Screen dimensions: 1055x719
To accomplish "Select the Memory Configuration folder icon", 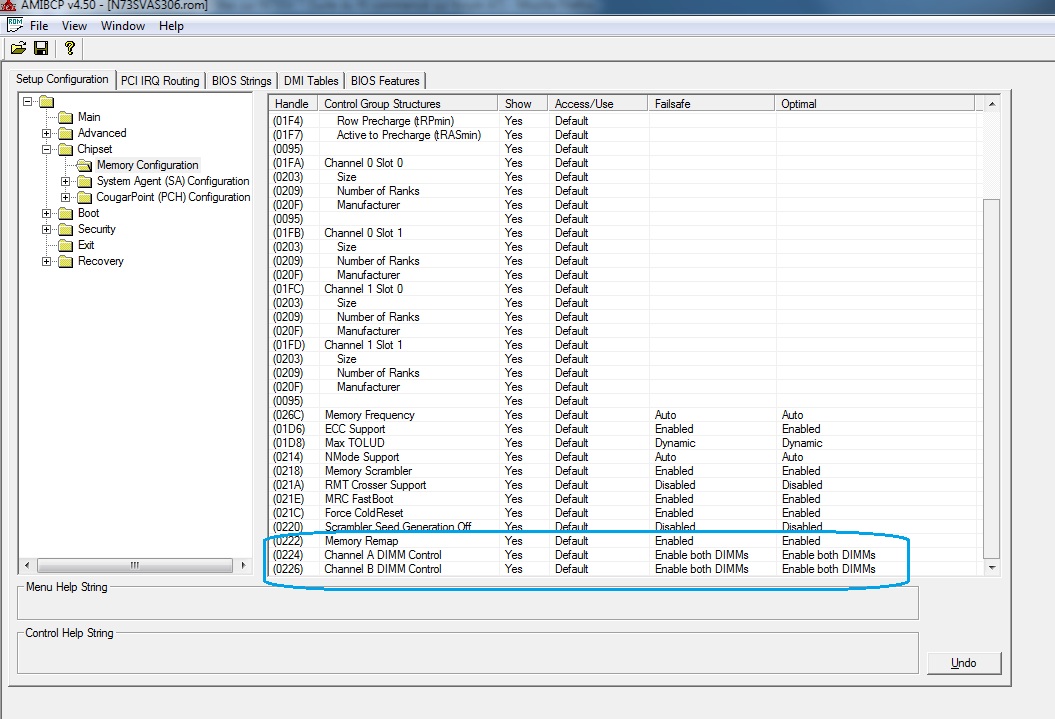I will [85, 165].
